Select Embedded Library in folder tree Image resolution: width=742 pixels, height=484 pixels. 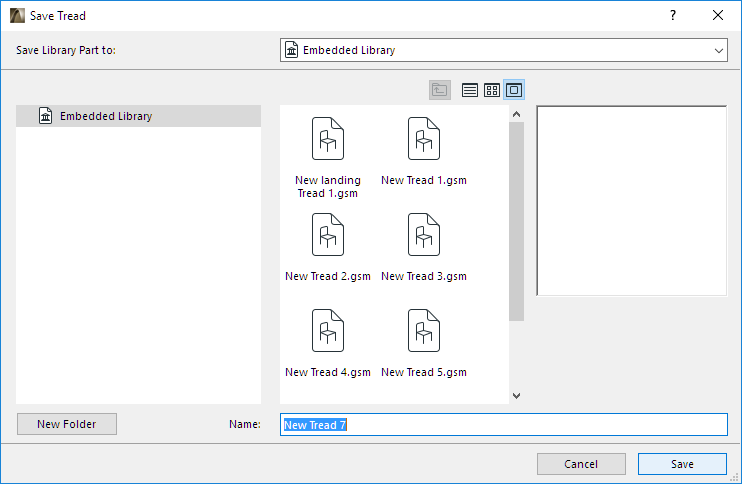click(x=138, y=116)
